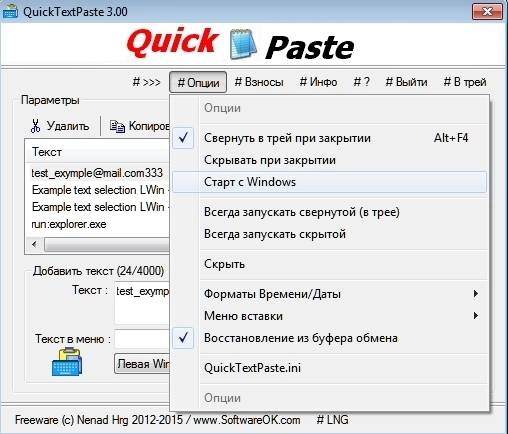Click # В трей to minimize to tray

tap(465, 82)
